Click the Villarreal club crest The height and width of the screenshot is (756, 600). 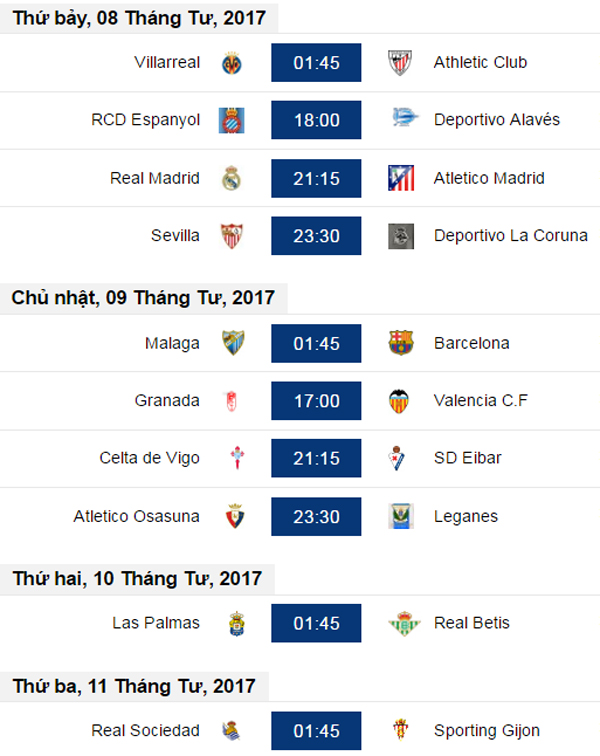pos(232,63)
